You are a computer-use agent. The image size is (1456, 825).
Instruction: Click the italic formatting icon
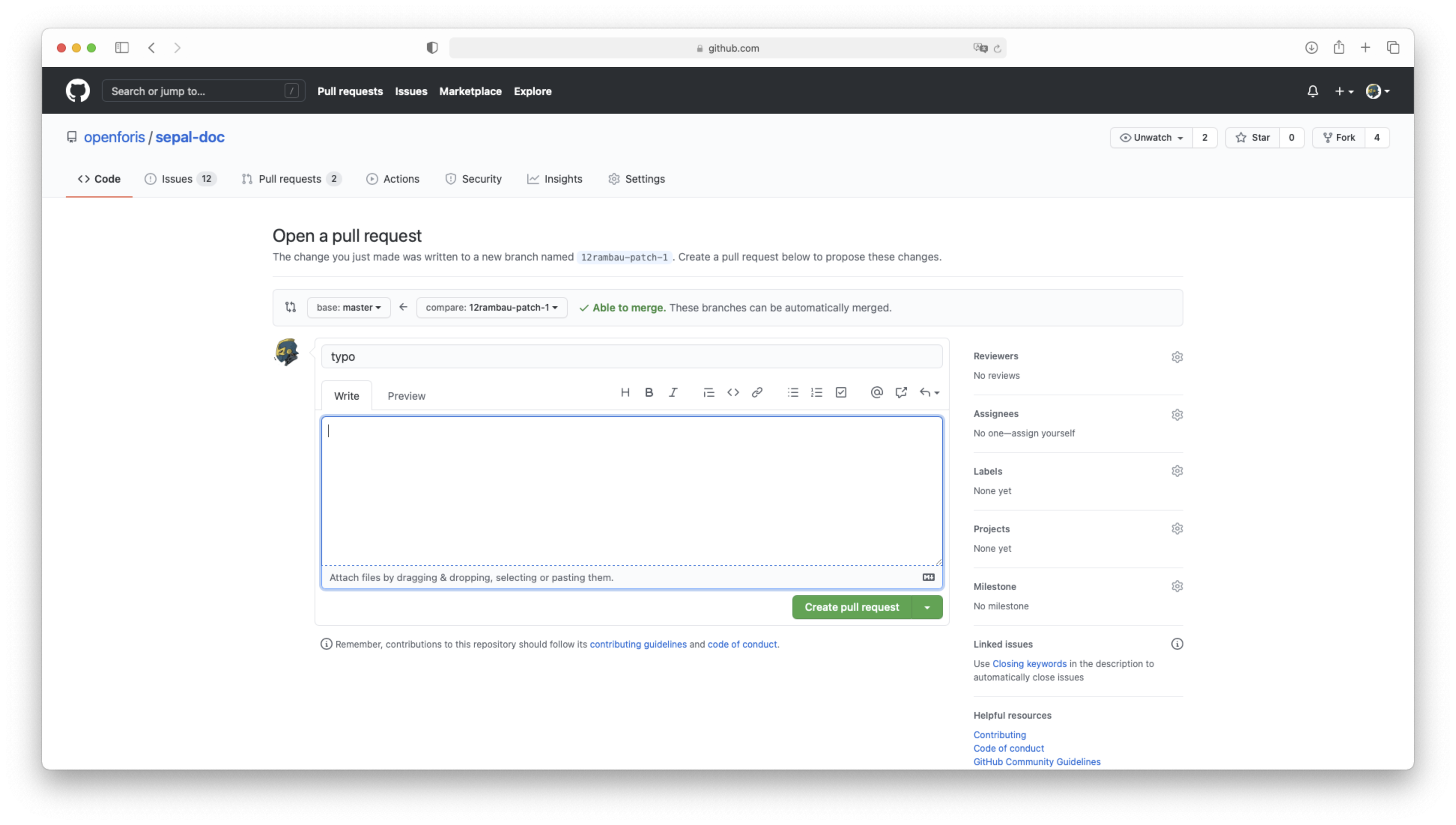[x=673, y=392]
